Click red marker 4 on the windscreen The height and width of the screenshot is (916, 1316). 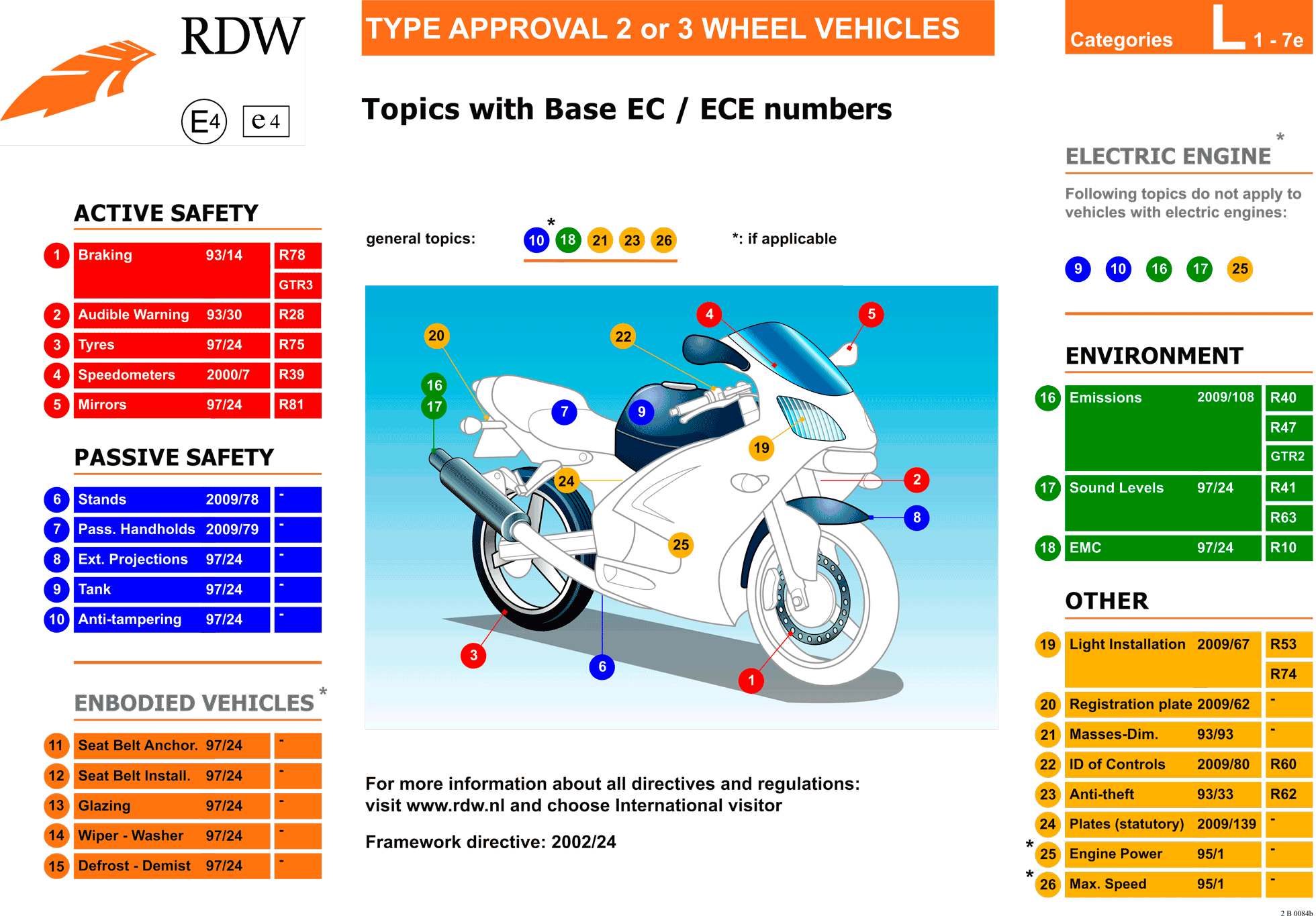click(709, 314)
